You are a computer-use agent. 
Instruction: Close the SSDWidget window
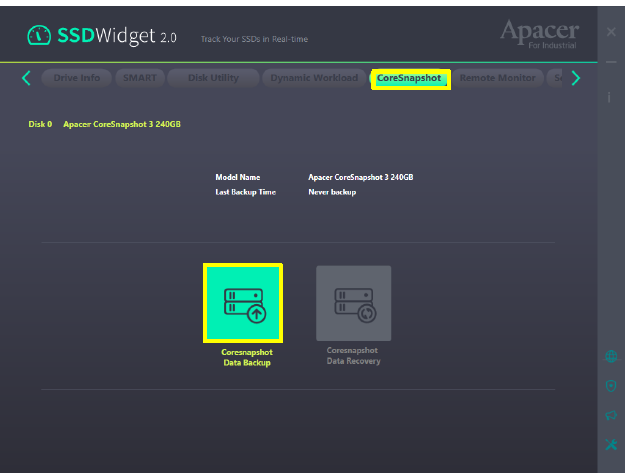611,32
